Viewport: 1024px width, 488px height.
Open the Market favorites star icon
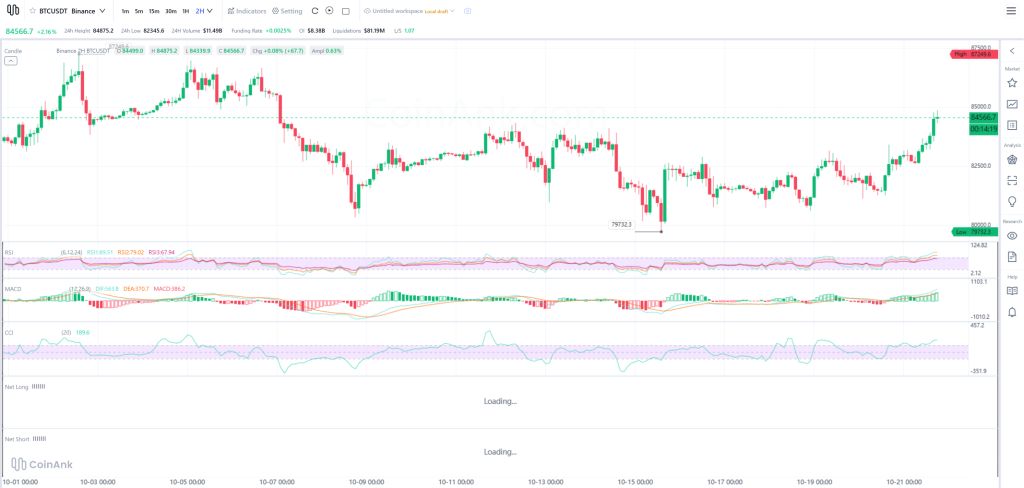tap(1012, 83)
